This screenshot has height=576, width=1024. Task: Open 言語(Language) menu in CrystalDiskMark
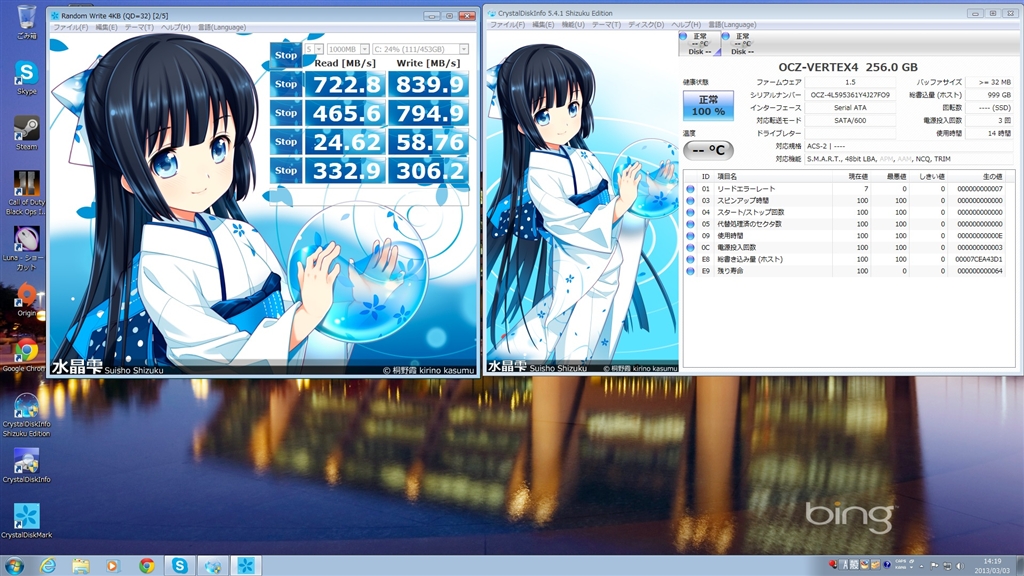coord(222,27)
